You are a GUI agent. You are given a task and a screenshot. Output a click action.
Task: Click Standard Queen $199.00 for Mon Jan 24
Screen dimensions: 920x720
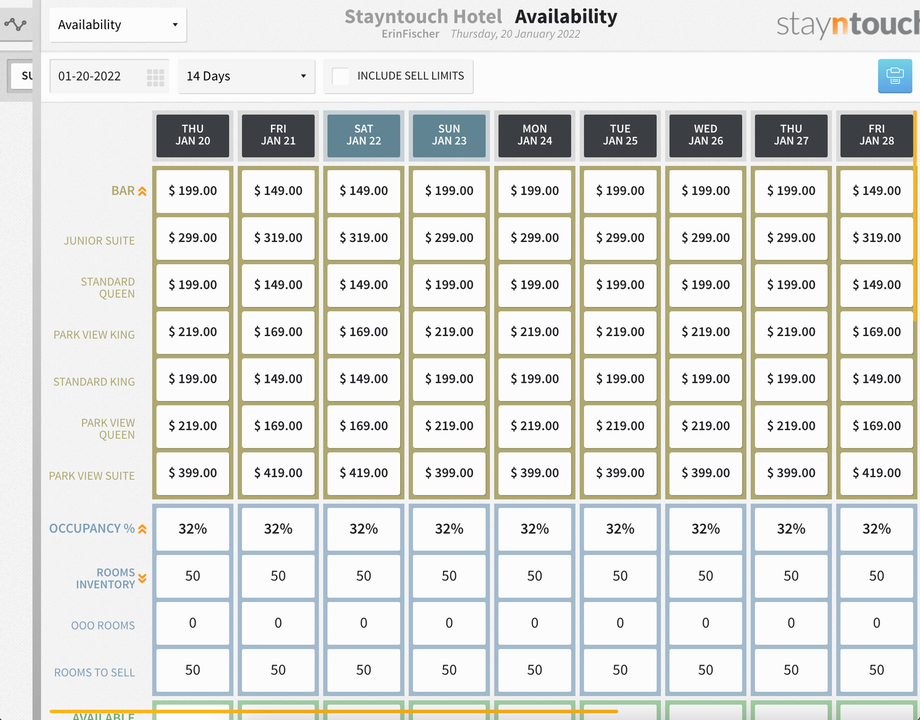coord(535,285)
